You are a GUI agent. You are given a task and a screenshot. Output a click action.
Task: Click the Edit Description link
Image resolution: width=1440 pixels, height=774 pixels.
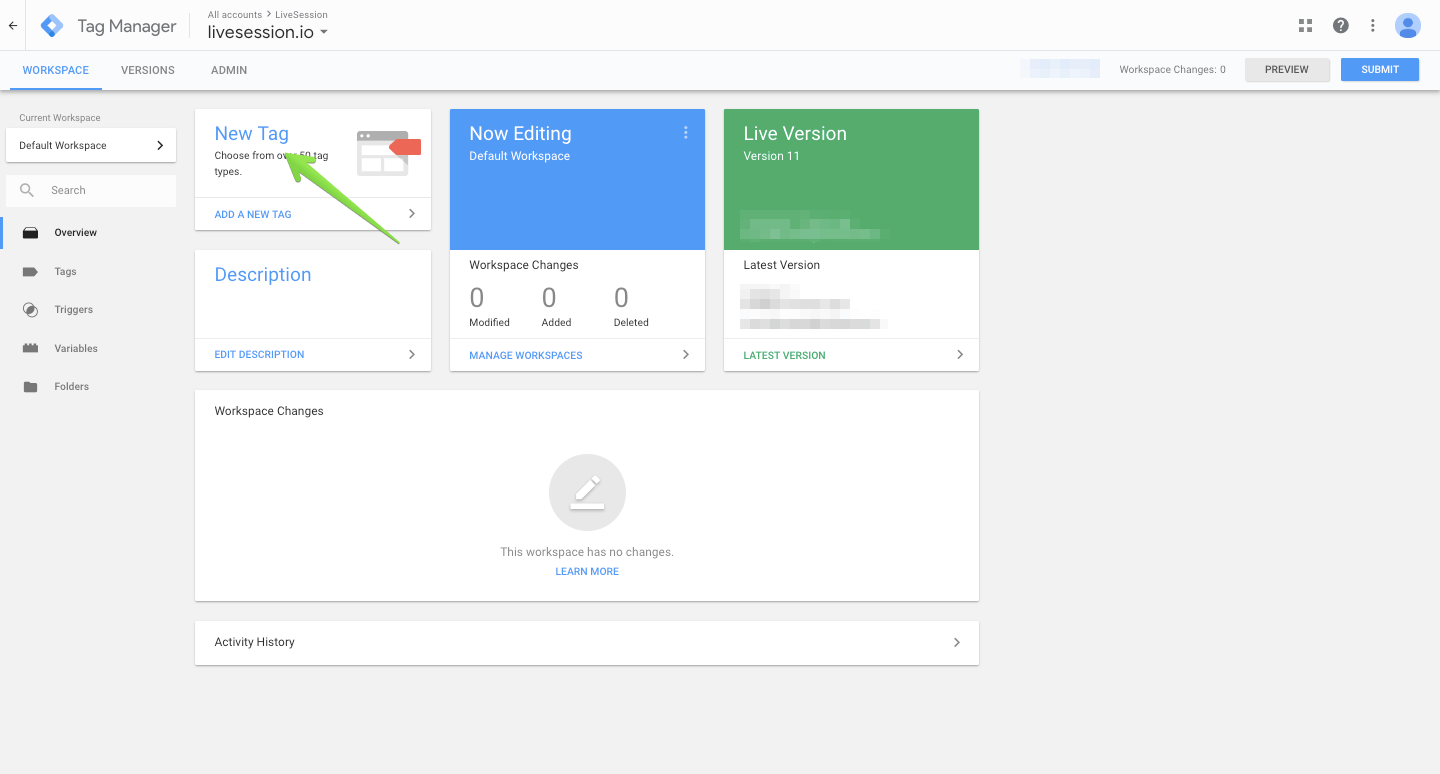(259, 355)
